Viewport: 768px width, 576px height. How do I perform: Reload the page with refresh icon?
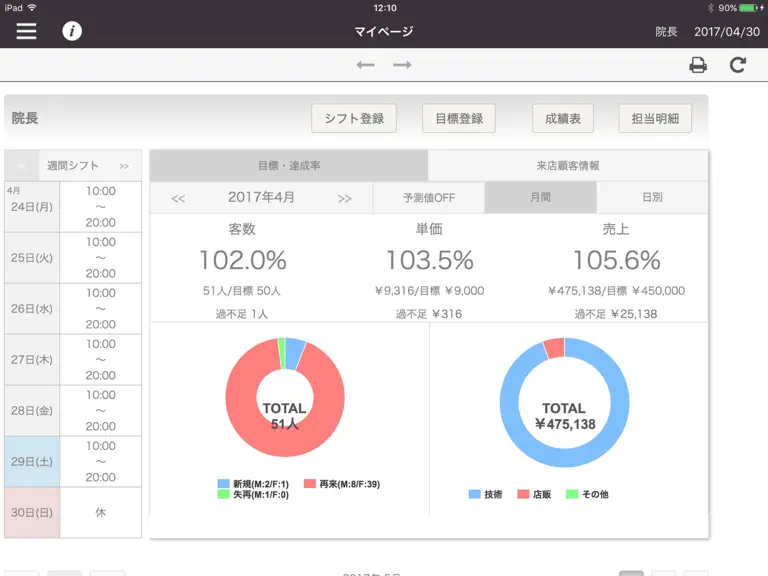coord(738,65)
